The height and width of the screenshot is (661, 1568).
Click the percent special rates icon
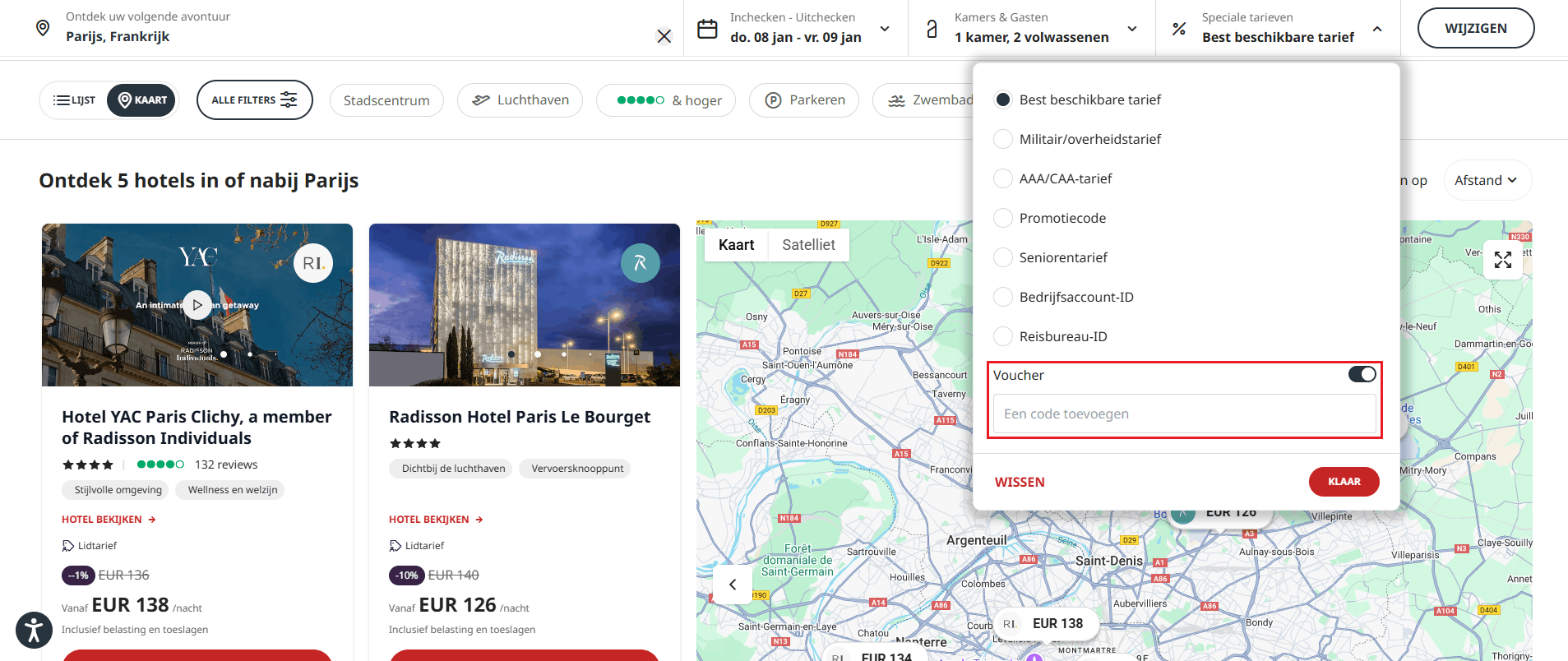tap(1178, 29)
